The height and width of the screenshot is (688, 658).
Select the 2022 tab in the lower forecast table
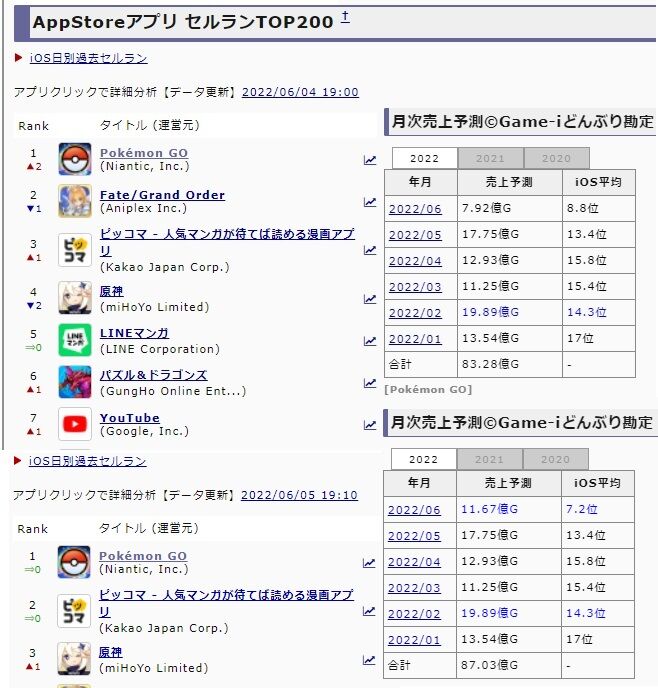(423, 459)
